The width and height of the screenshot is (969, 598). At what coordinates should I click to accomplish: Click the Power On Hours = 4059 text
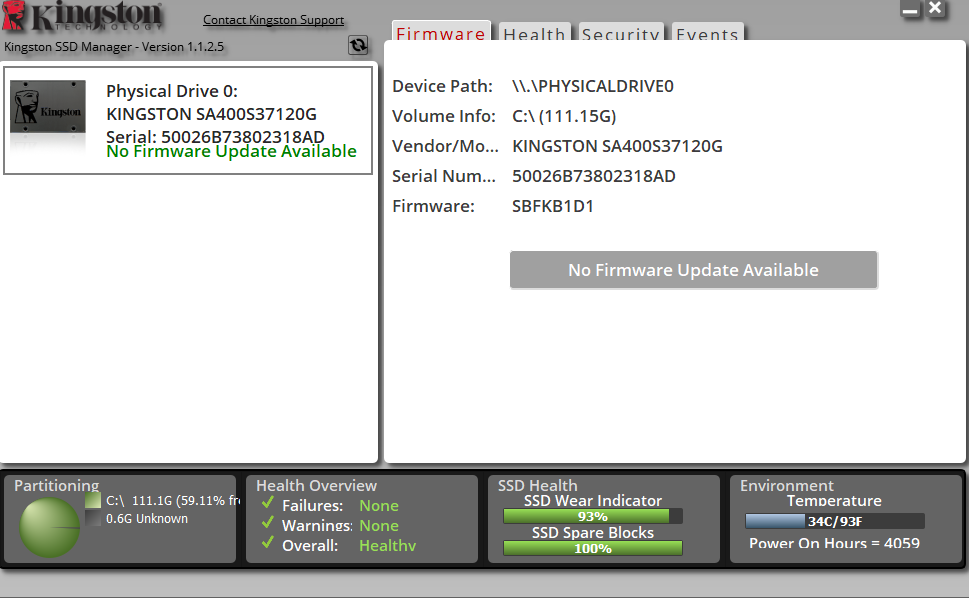(834, 544)
